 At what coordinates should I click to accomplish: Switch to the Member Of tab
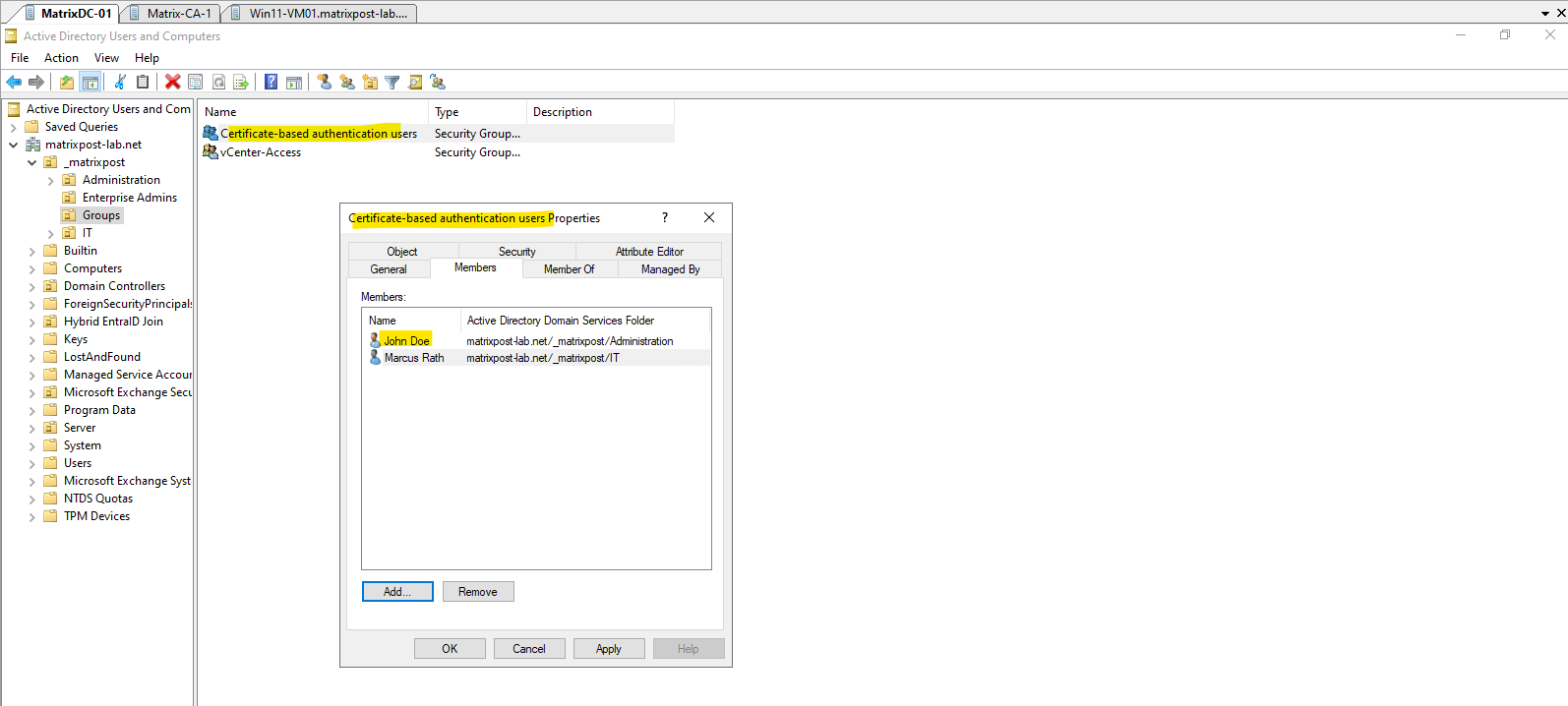pyautogui.click(x=570, y=269)
